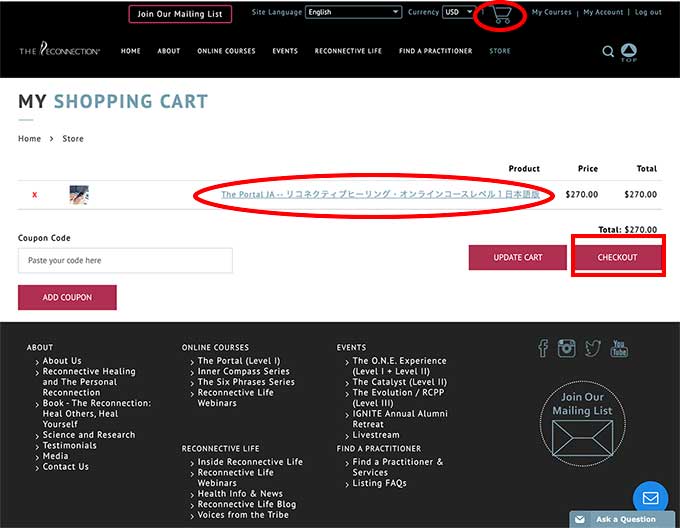Image resolution: width=680 pixels, height=528 pixels.
Task: Click the Log out link
Action: tap(648, 12)
